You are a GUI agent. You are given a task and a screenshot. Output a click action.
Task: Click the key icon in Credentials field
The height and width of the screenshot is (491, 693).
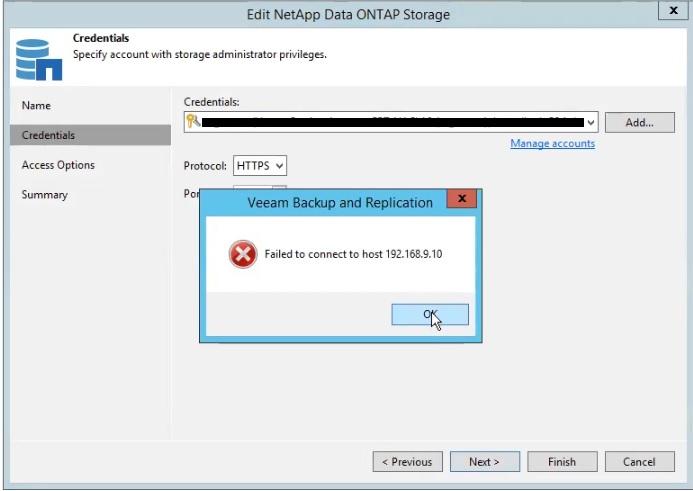click(193, 122)
